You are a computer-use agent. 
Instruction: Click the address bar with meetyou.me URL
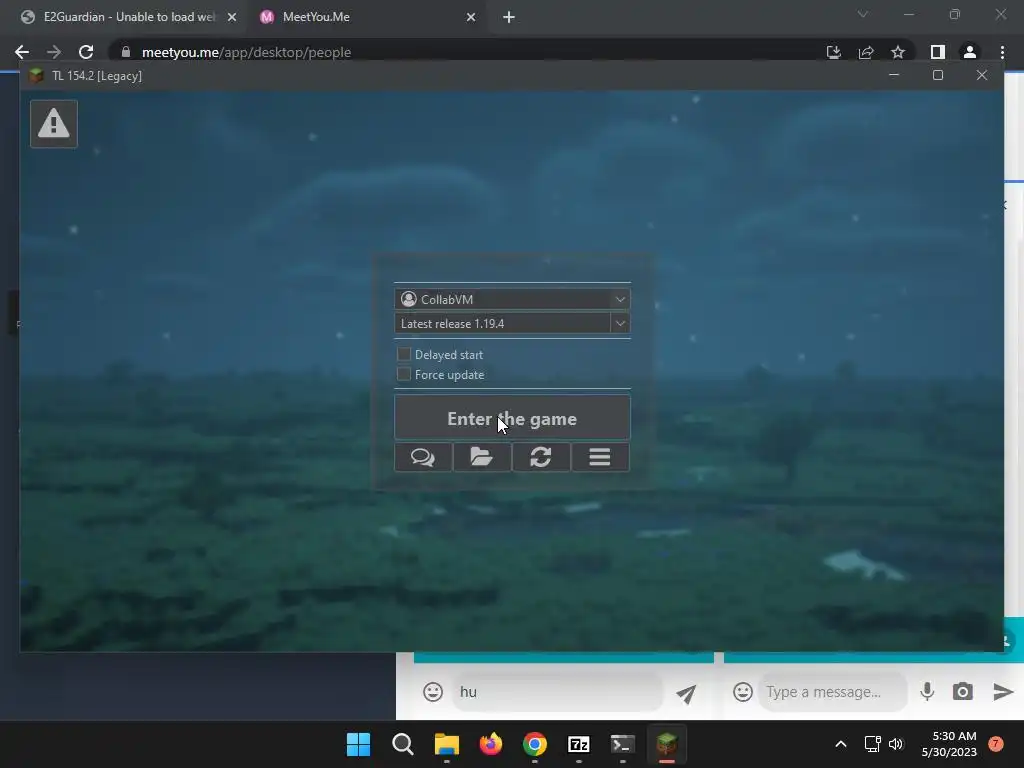click(x=457, y=52)
